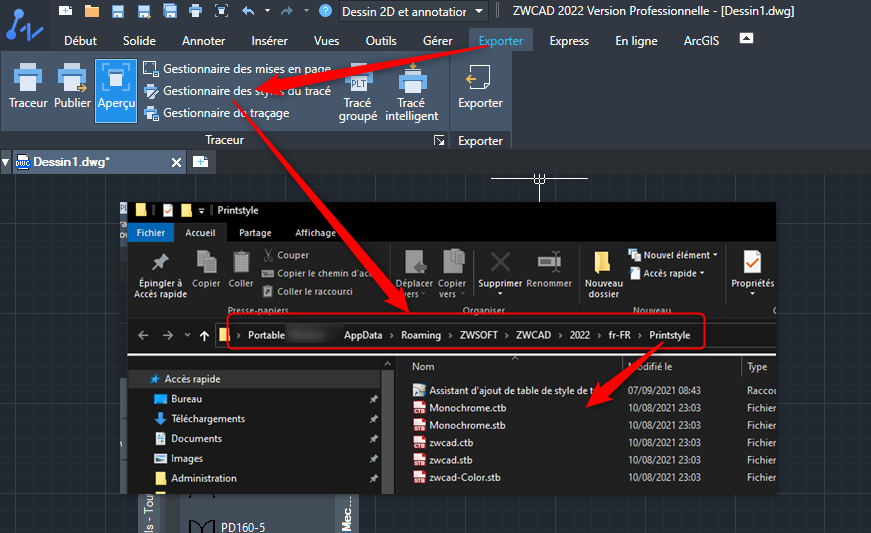Click the Coller button in Explorer ribbon
This screenshot has width=871, height=533.
point(241,269)
